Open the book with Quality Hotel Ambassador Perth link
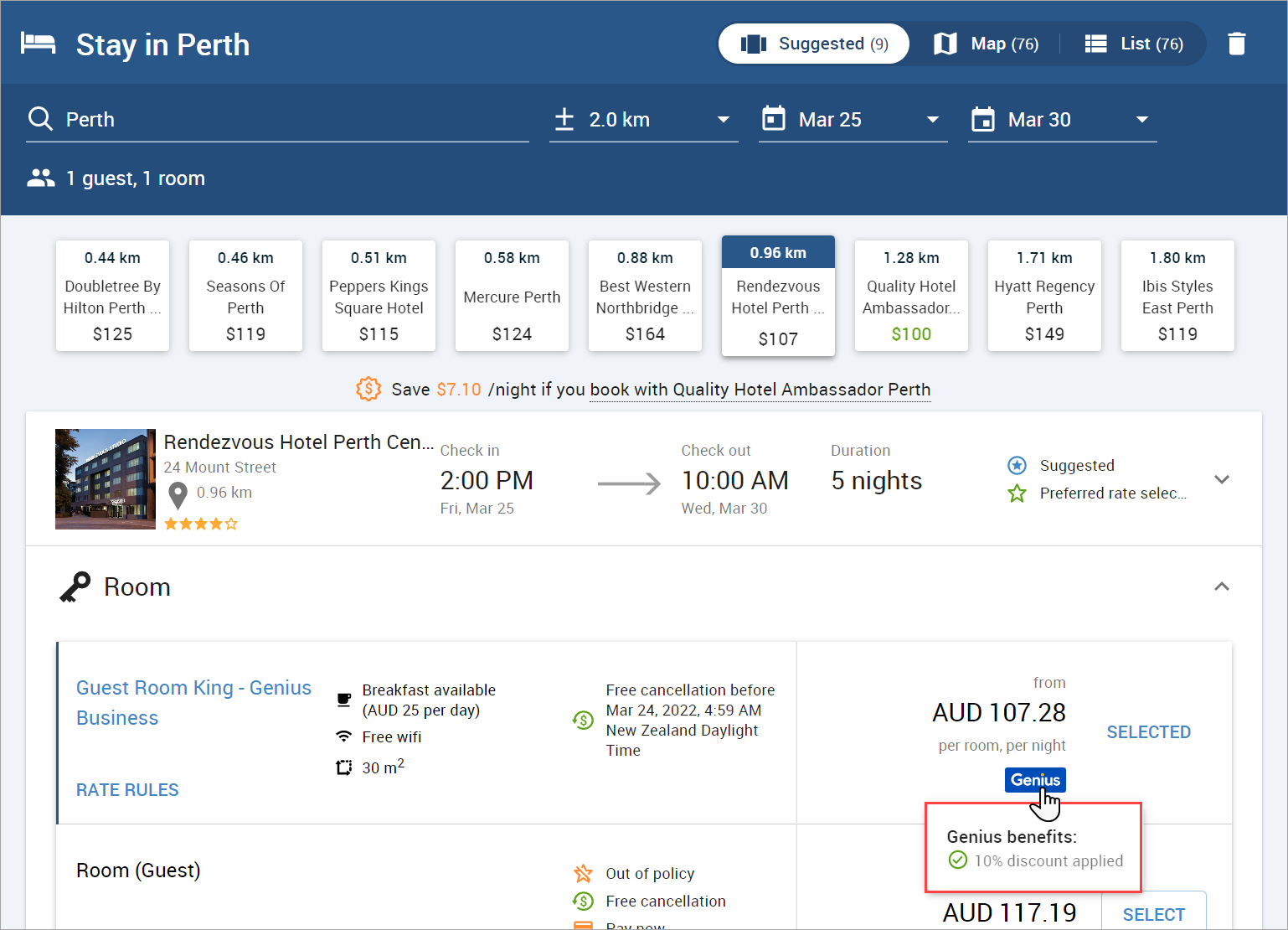1288x930 pixels. (x=760, y=390)
